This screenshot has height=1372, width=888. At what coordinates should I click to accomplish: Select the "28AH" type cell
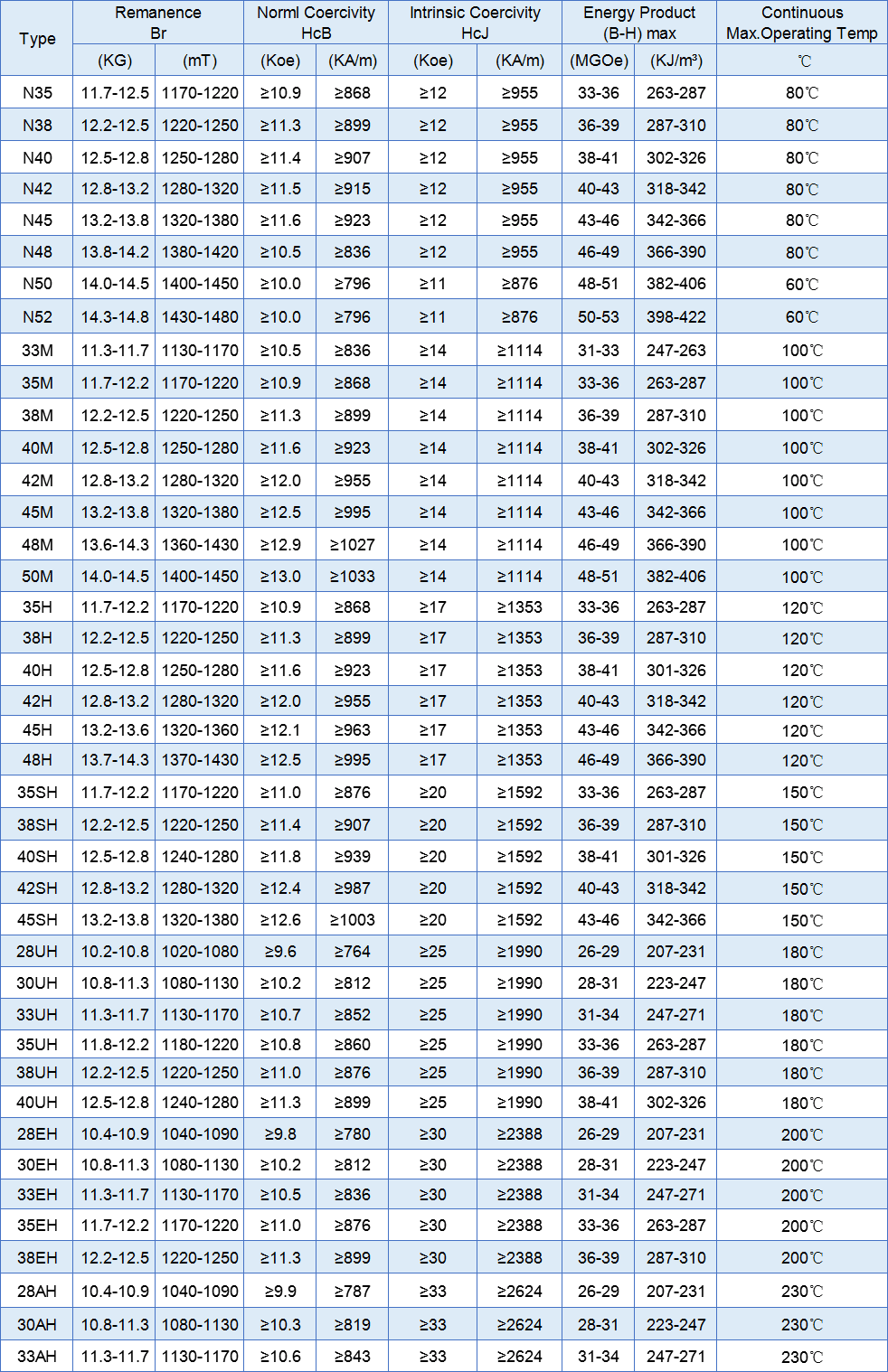tap(37, 1291)
